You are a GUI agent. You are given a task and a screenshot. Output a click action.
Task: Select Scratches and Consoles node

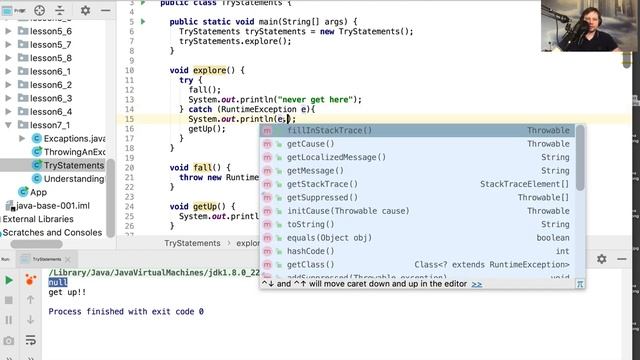[x=52, y=233]
